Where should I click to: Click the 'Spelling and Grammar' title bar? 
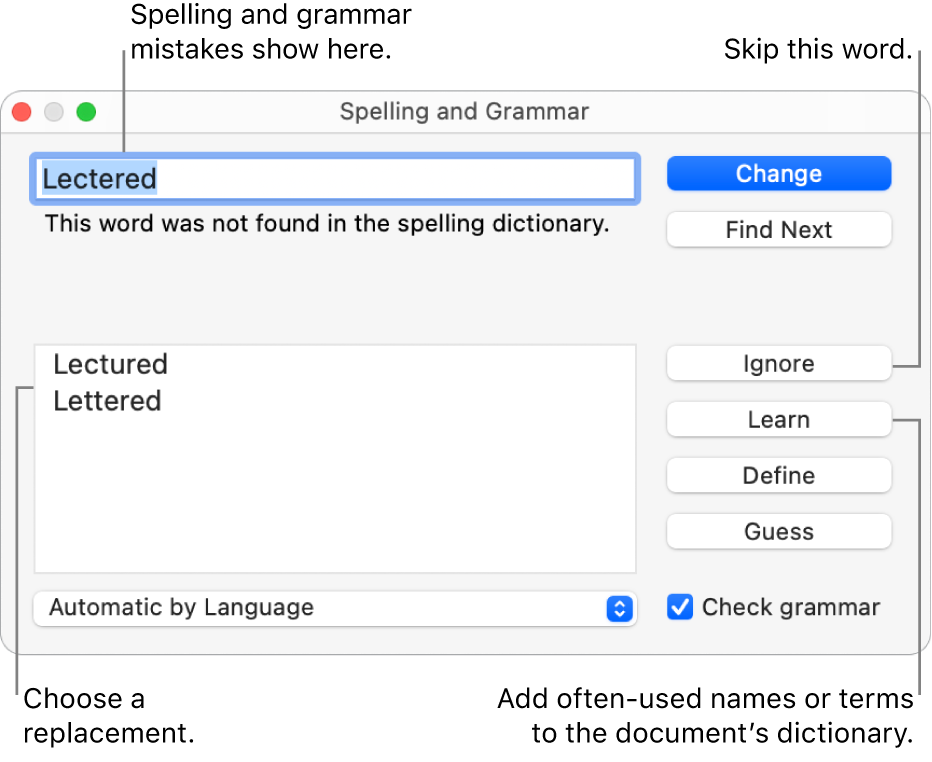[x=464, y=111]
